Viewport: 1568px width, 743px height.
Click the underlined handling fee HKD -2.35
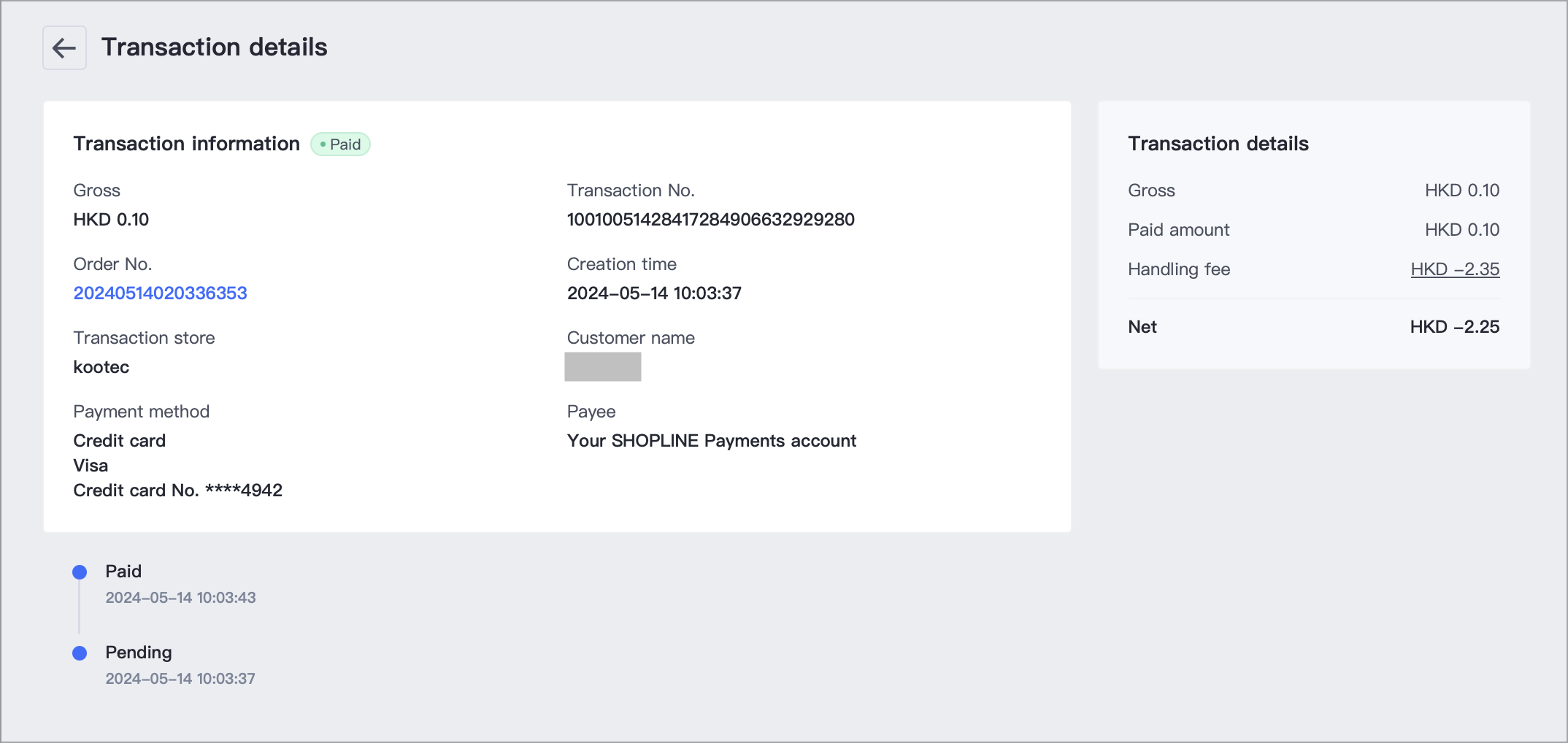tap(1454, 269)
